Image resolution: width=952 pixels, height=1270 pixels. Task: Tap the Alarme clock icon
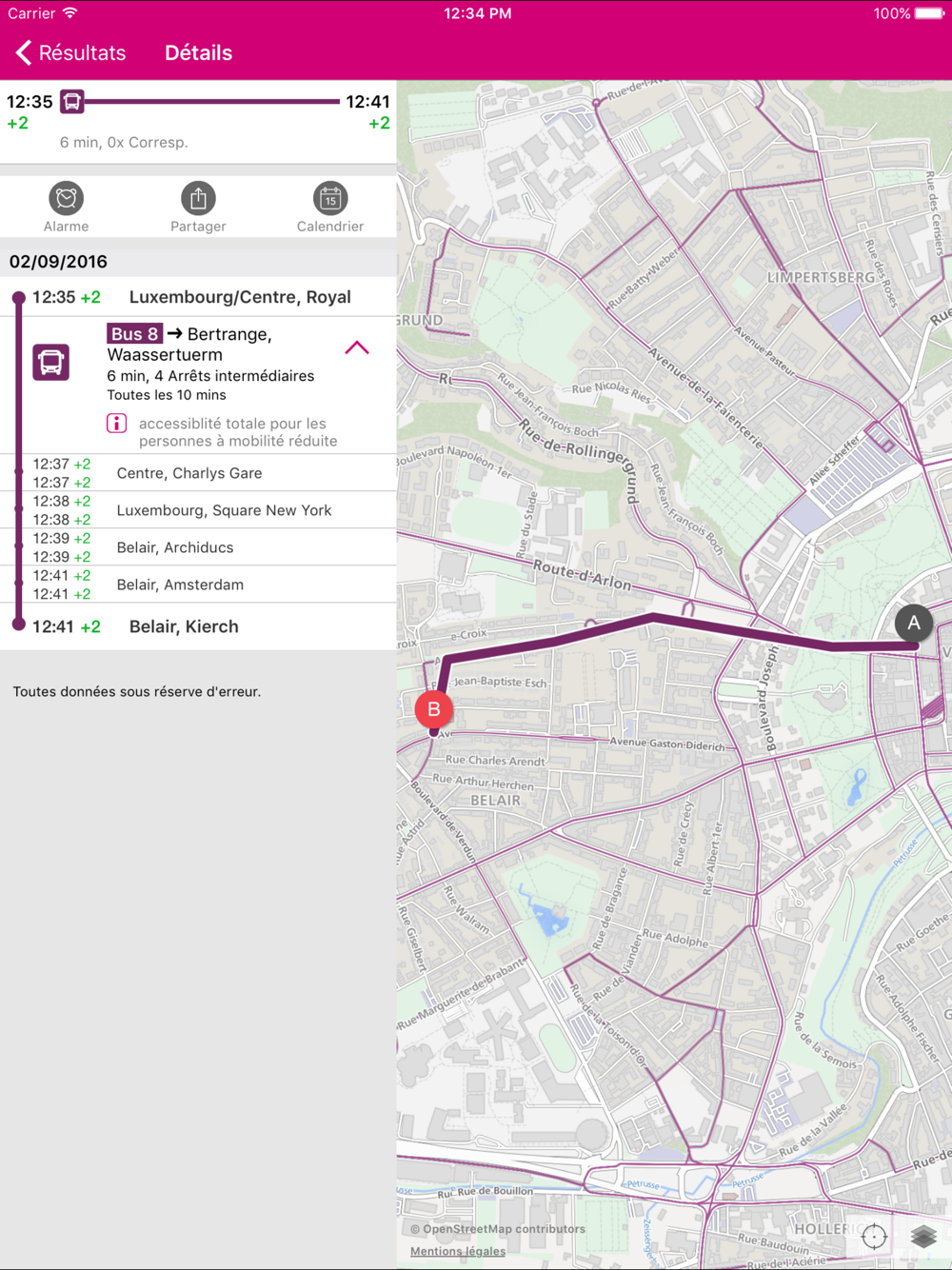[66, 199]
